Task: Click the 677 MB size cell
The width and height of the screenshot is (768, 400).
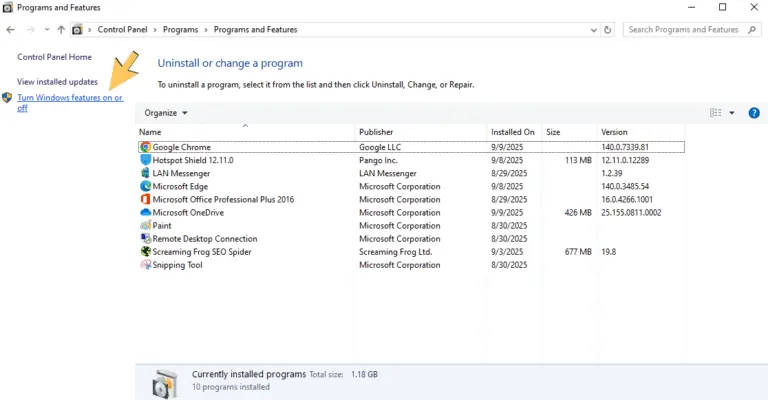Action: (578, 252)
